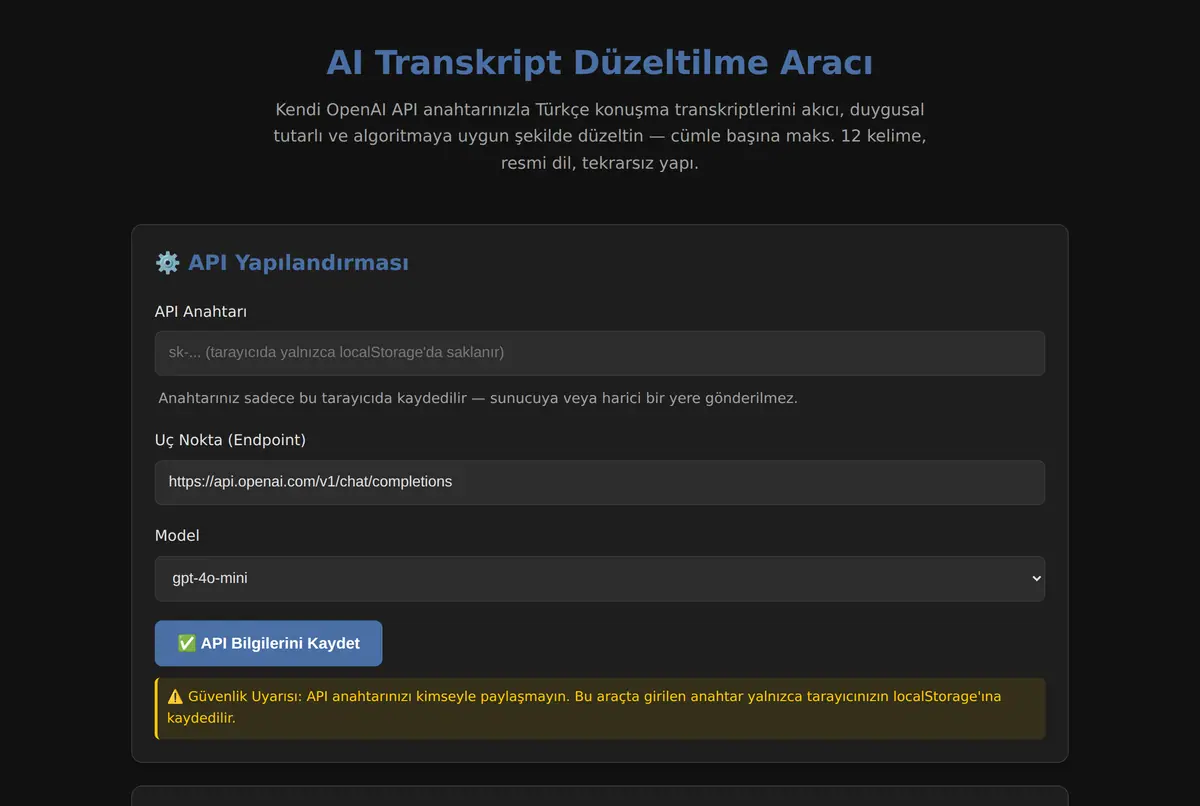Image resolution: width=1200 pixels, height=806 pixels.
Task: Click the Model label text
Action: coord(177,536)
